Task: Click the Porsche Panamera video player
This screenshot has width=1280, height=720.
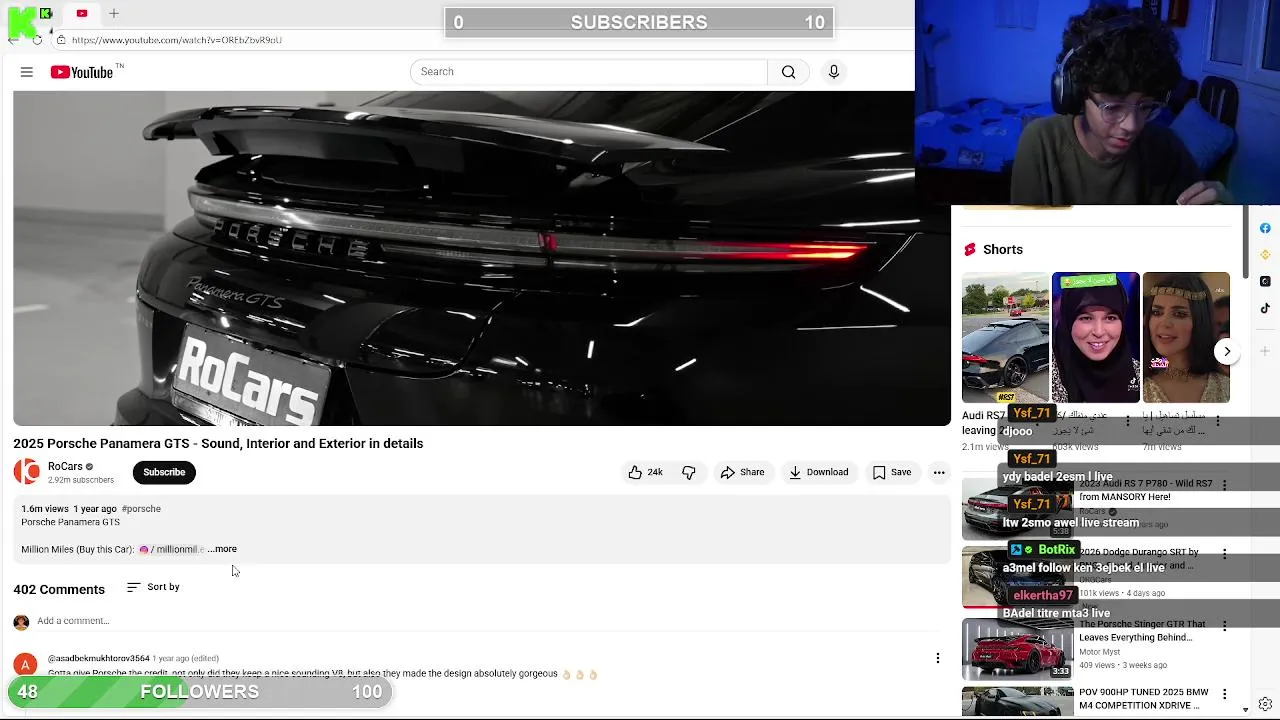Action: click(x=482, y=258)
